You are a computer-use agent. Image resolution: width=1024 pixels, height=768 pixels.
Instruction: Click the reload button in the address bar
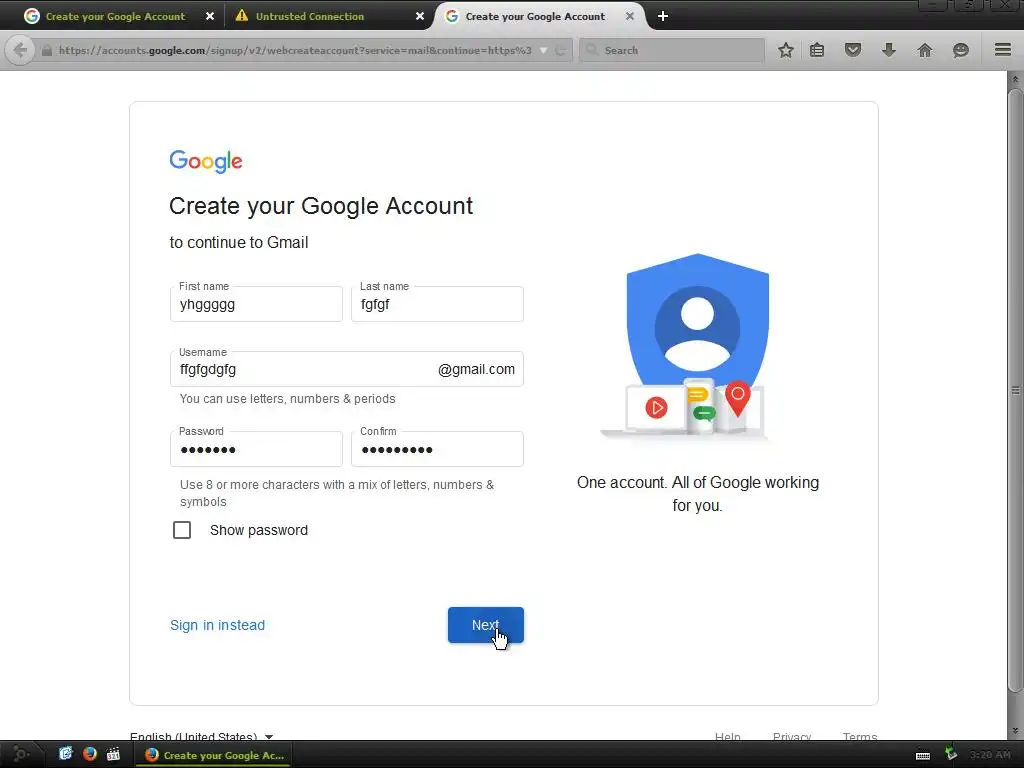pyautogui.click(x=560, y=50)
